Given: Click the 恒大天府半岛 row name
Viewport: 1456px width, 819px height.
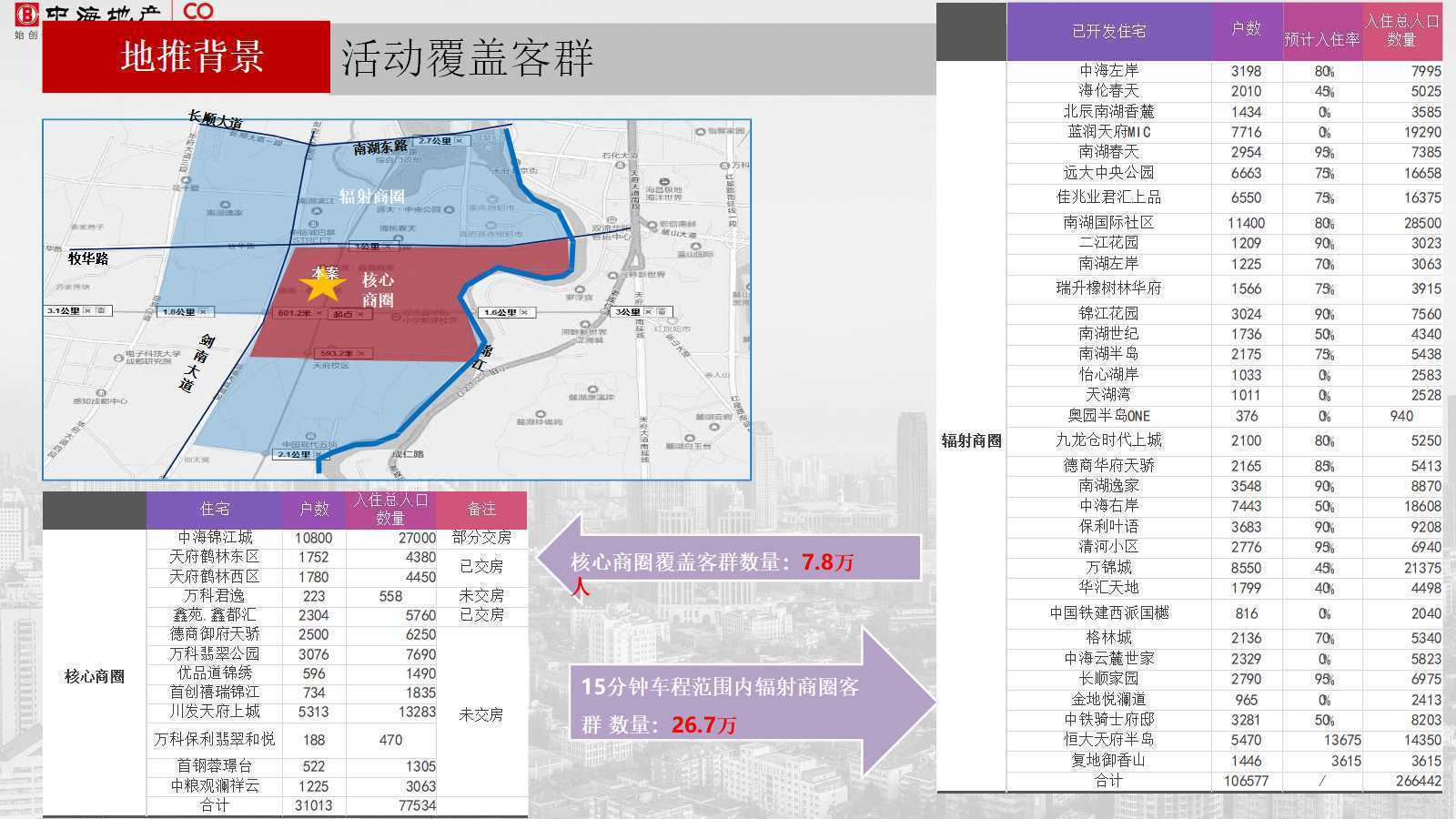Looking at the screenshot, I should click(x=1108, y=740).
